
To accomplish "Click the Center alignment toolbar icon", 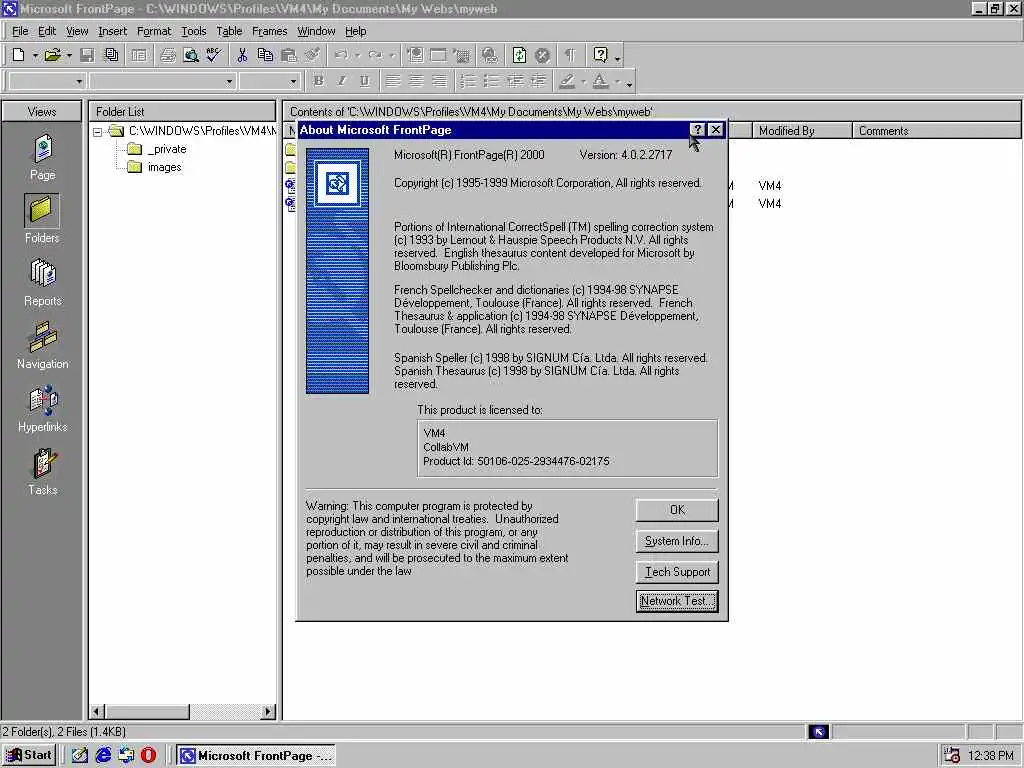I will pos(416,81).
